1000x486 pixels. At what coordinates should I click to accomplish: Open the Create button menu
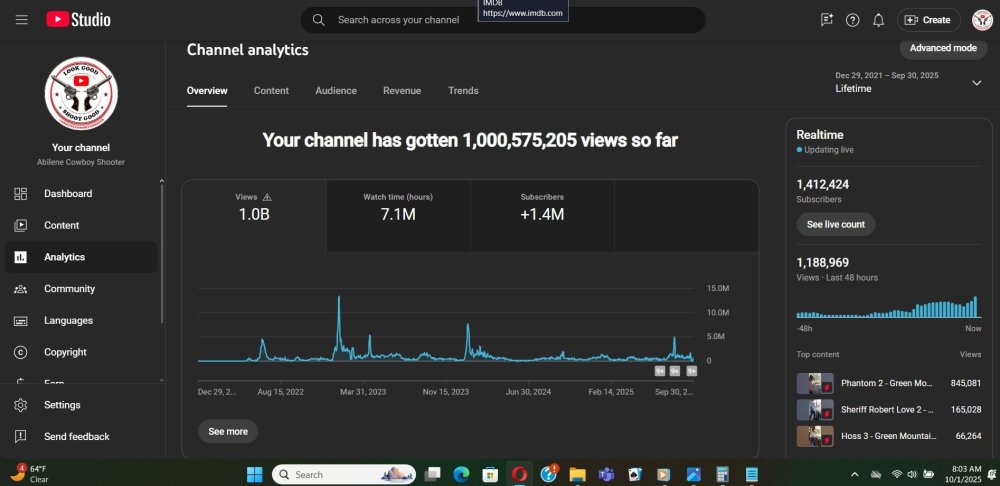[x=927, y=20]
